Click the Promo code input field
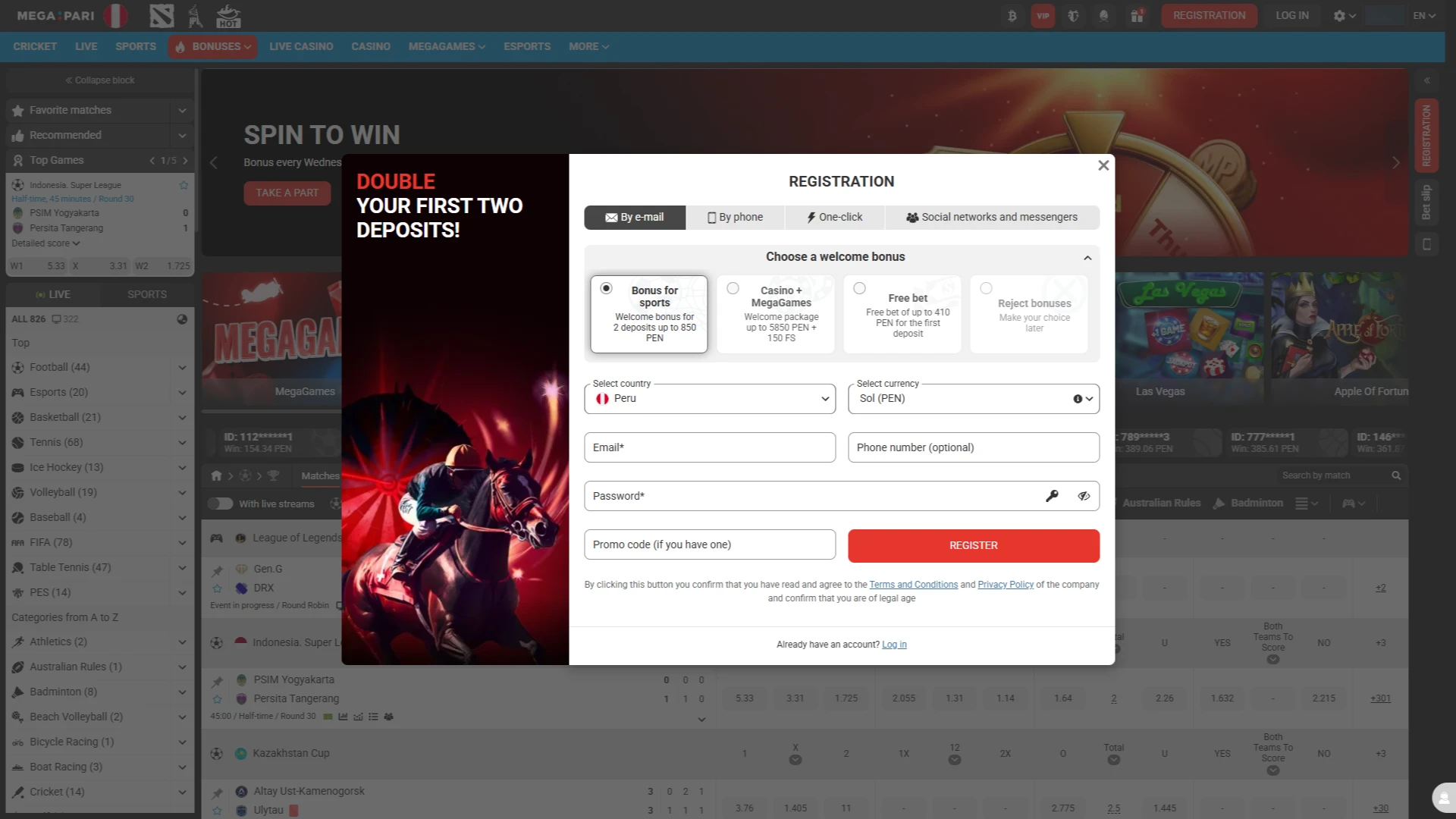Screen dimensions: 1456x819 tap(710, 544)
